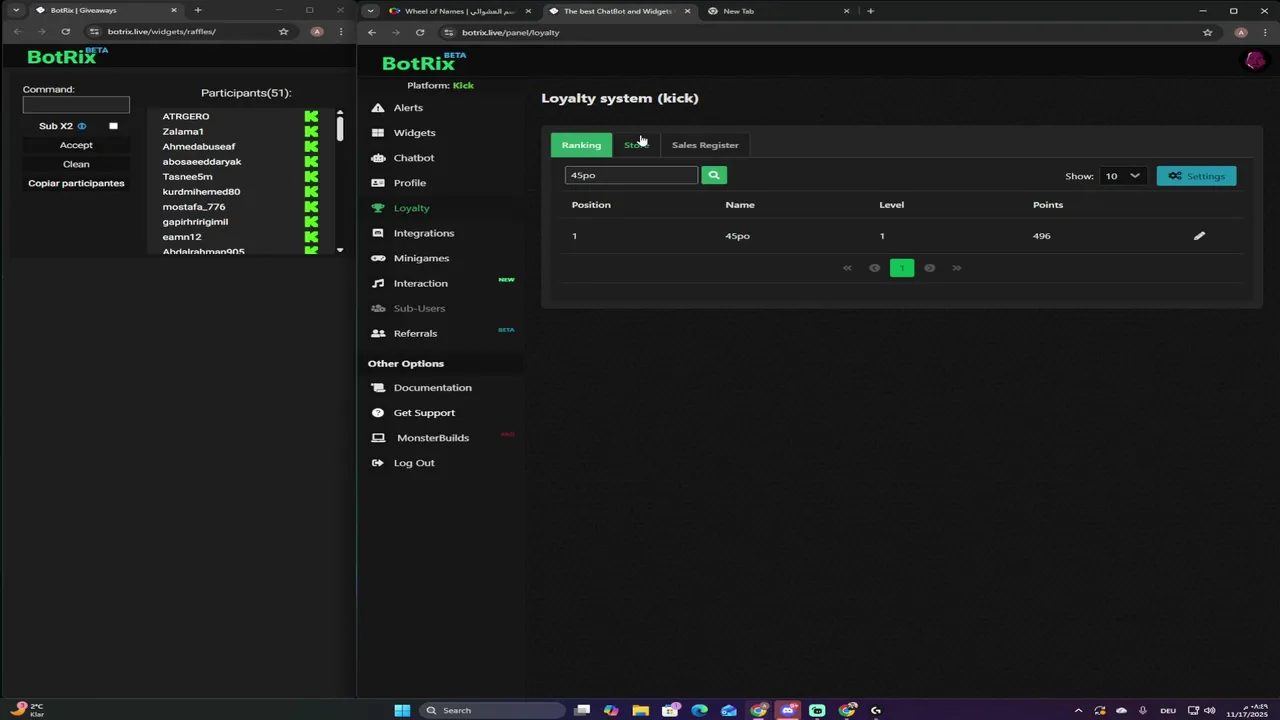
Task: Click the Interaction music note icon
Action: (378, 283)
